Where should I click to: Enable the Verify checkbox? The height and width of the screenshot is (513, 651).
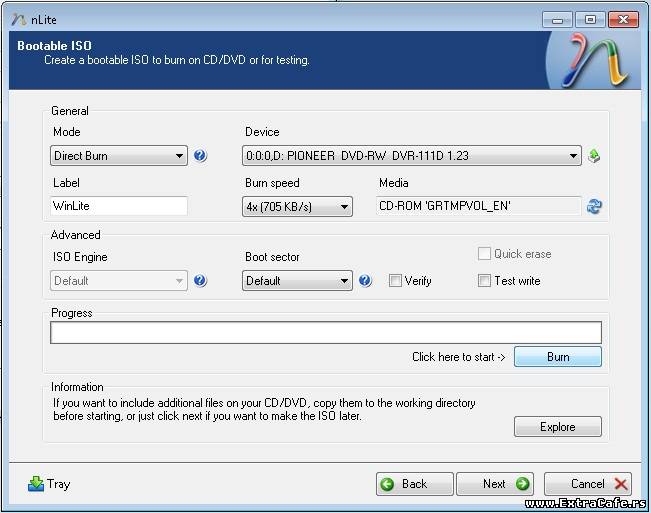[395, 281]
